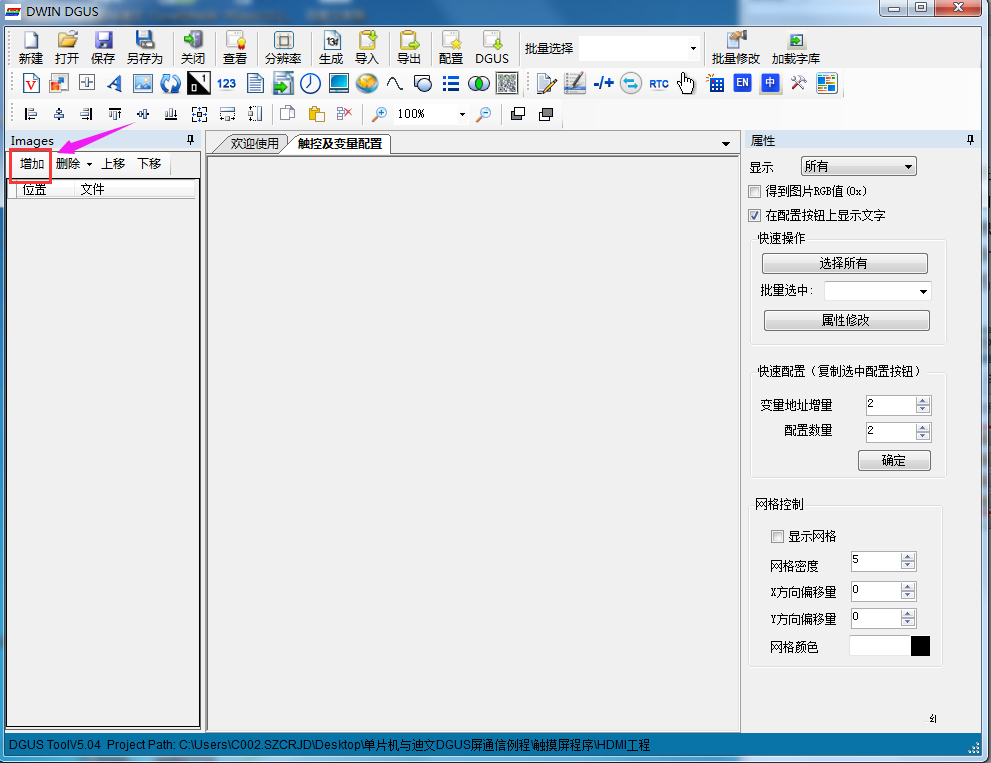Click 下移 (Move down) in Images panel
The width and height of the screenshot is (991, 763).
(x=149, y=164)
